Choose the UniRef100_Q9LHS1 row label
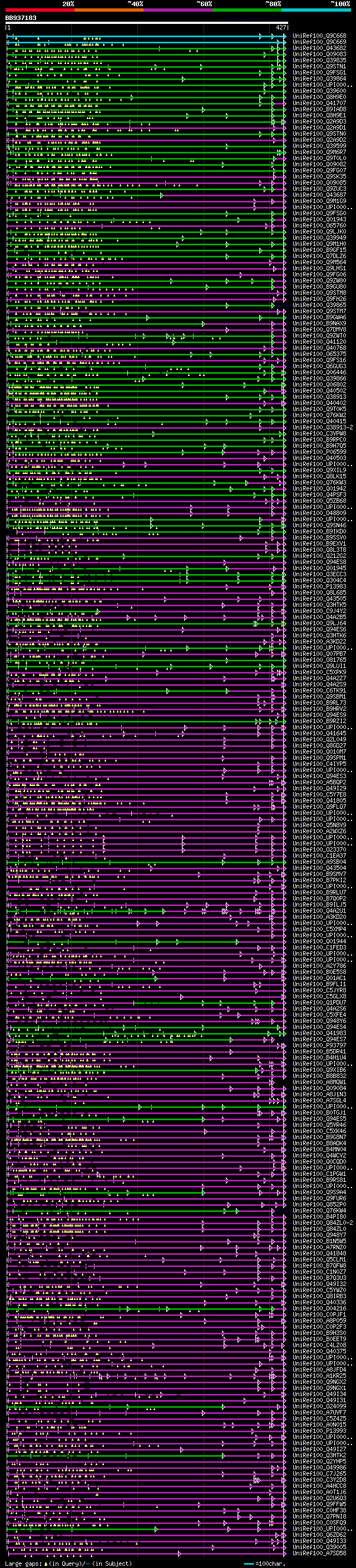 click(x=319, y=269)
